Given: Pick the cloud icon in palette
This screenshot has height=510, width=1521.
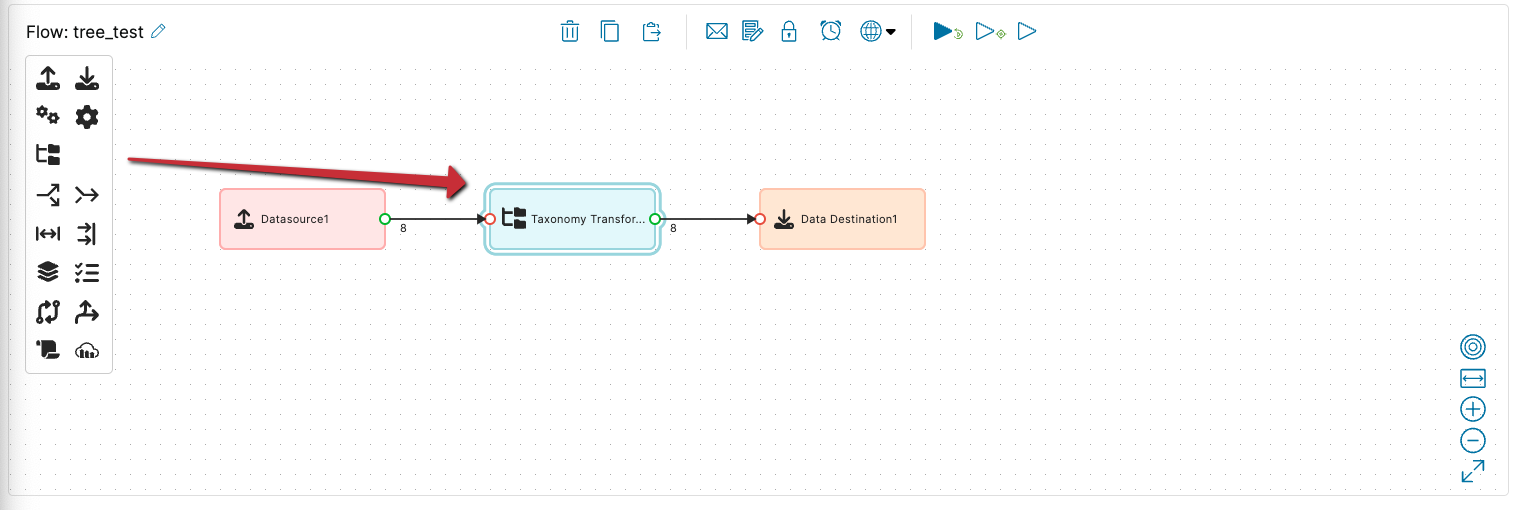Looking at the screenshot, I should pos(88,349).
